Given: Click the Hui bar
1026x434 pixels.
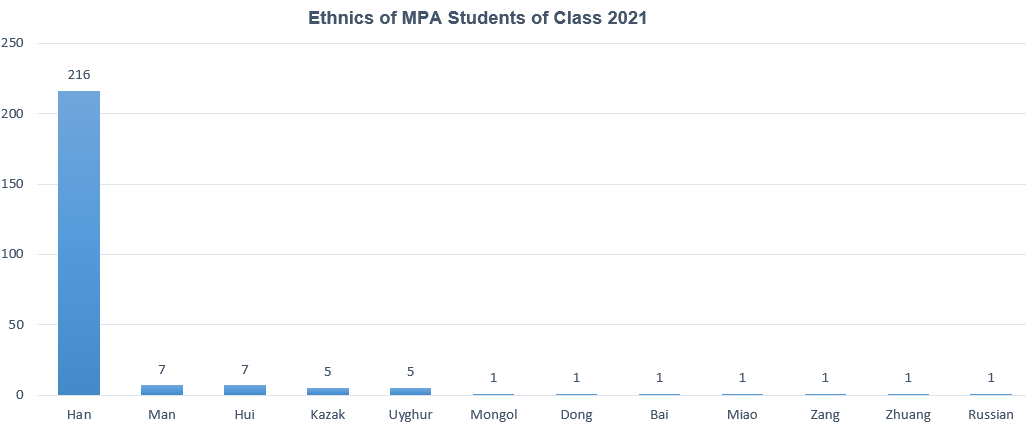Looking at the screenshot, I should [245, 390].
